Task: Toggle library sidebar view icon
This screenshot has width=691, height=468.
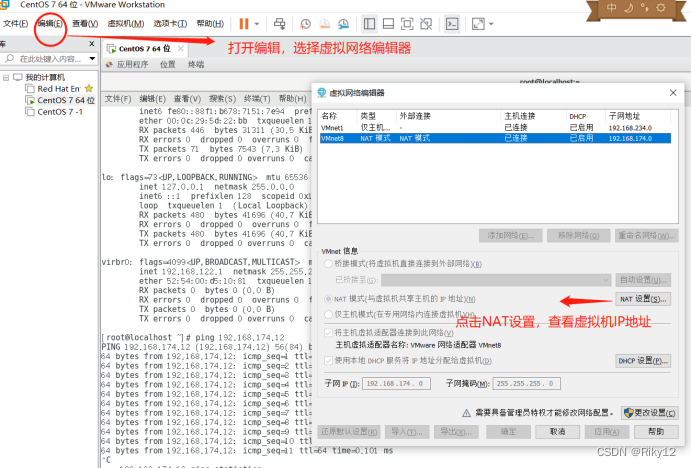Action: (369, 24)
